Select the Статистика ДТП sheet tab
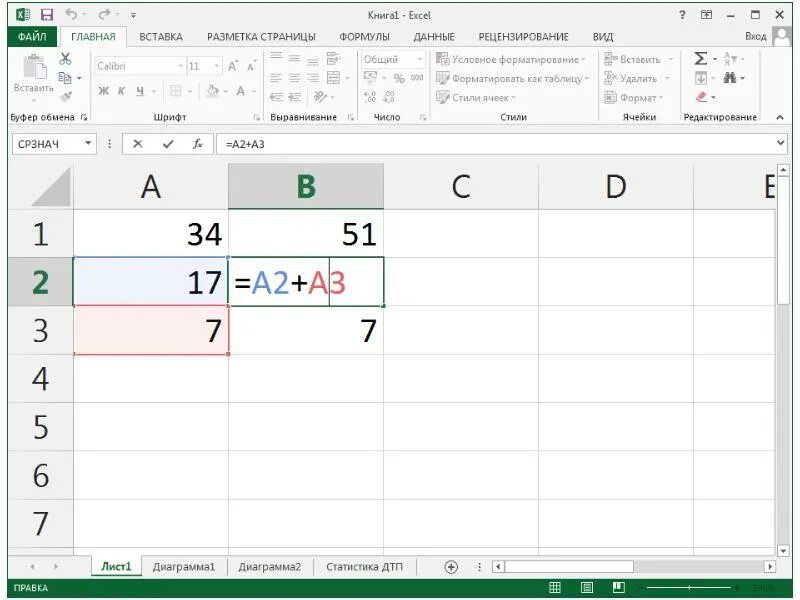This screenshot has height=600, width=800. pyautogui.click(x=364, y=566)
